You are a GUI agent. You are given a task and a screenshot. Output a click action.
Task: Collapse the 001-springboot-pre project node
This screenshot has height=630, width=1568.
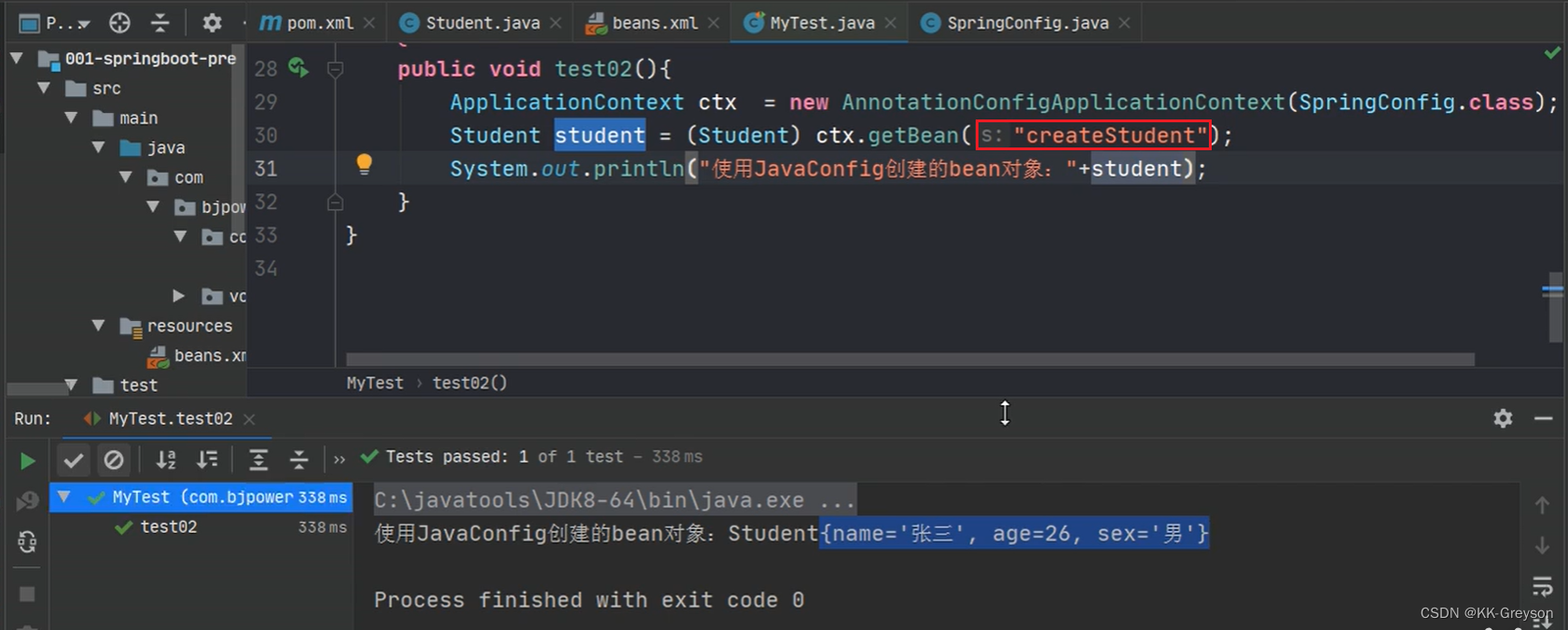pyautogui.click(x=16, y=58)
